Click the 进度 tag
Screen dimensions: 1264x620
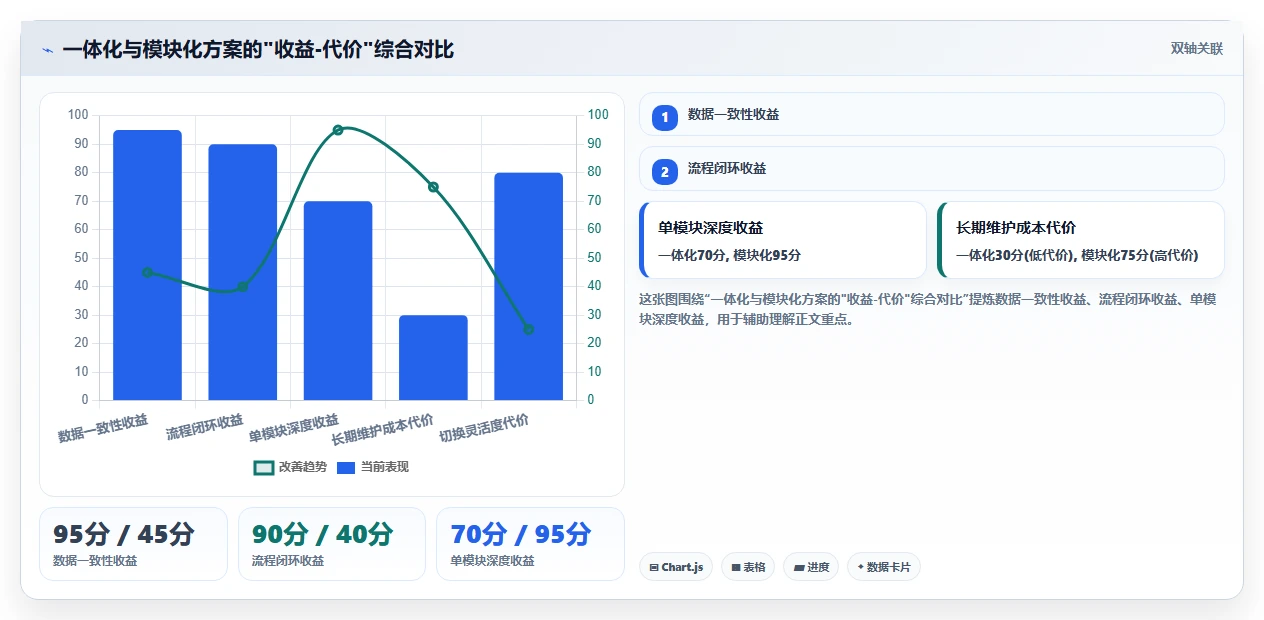point(811,567)
